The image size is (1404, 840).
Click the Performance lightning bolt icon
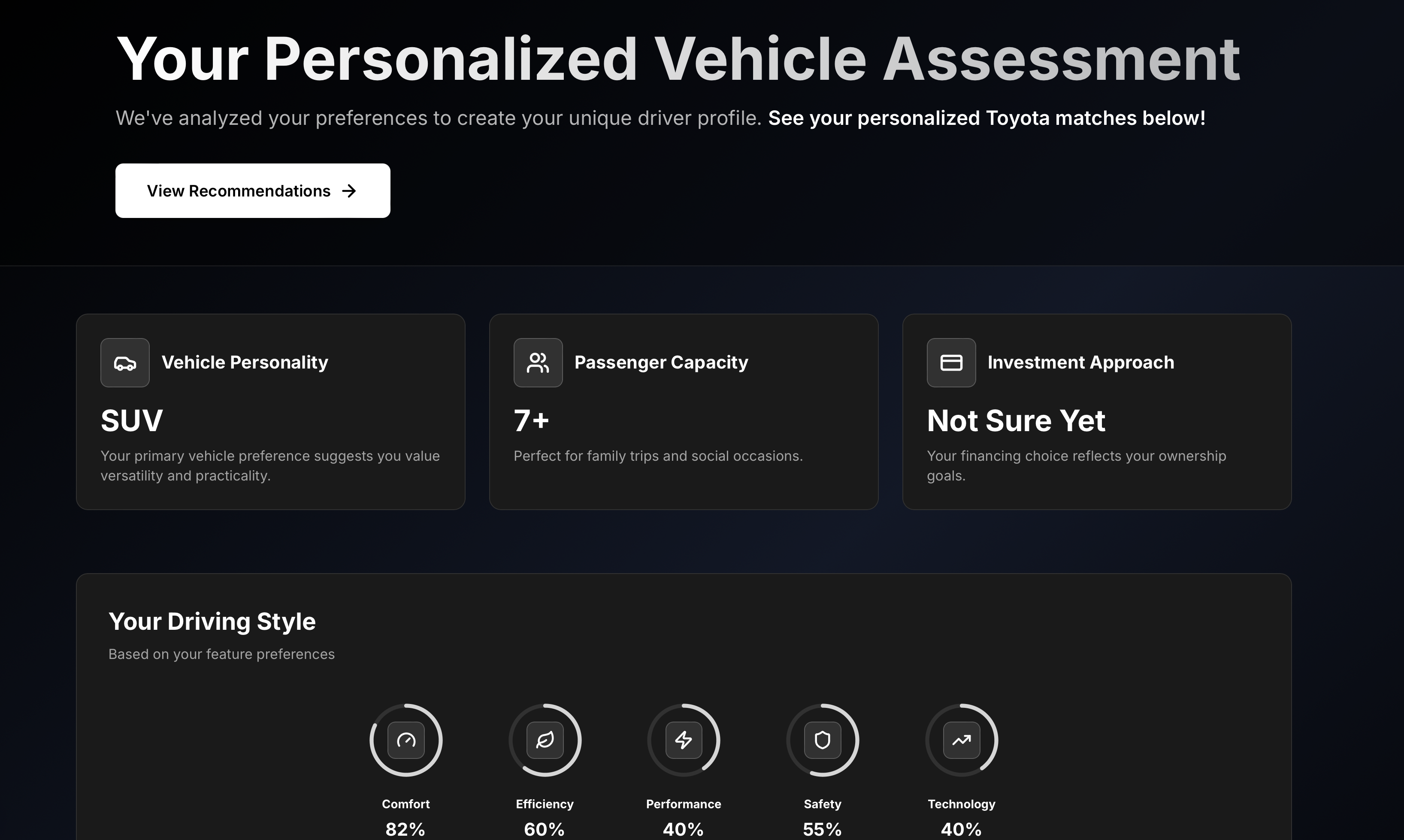point(683,740)
